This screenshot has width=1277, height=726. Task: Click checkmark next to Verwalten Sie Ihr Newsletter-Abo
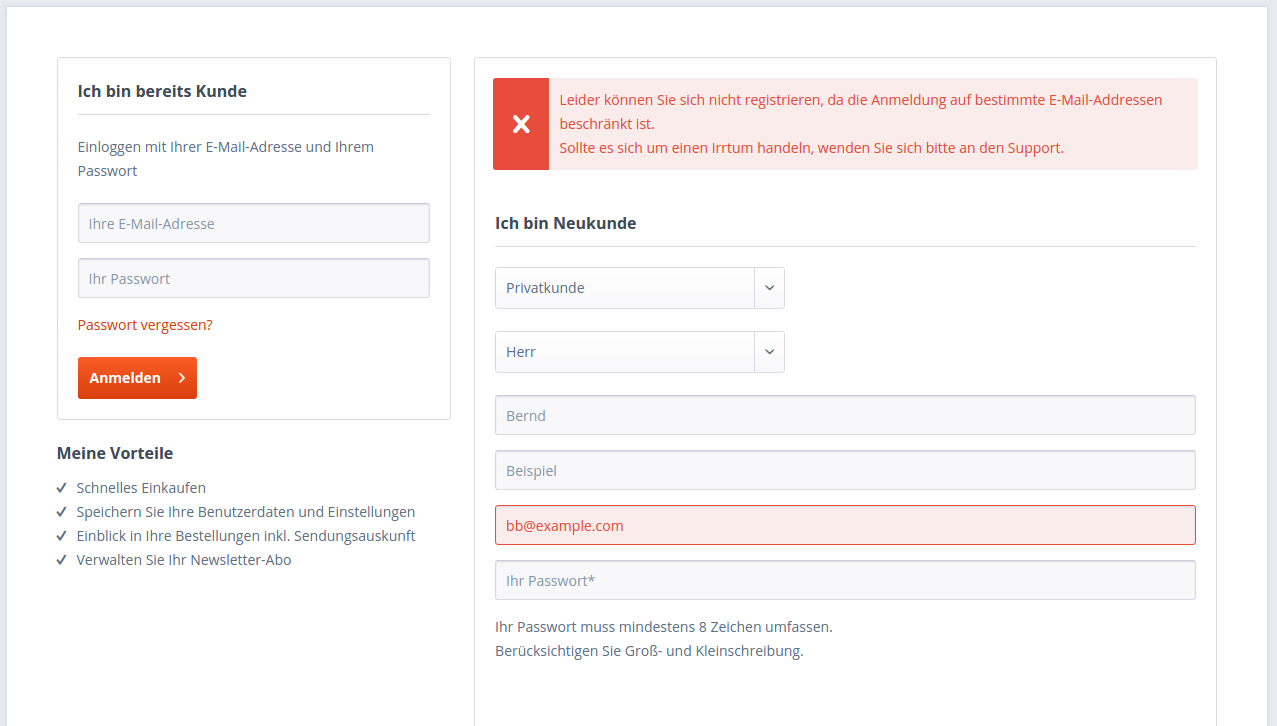click(62, 560)
